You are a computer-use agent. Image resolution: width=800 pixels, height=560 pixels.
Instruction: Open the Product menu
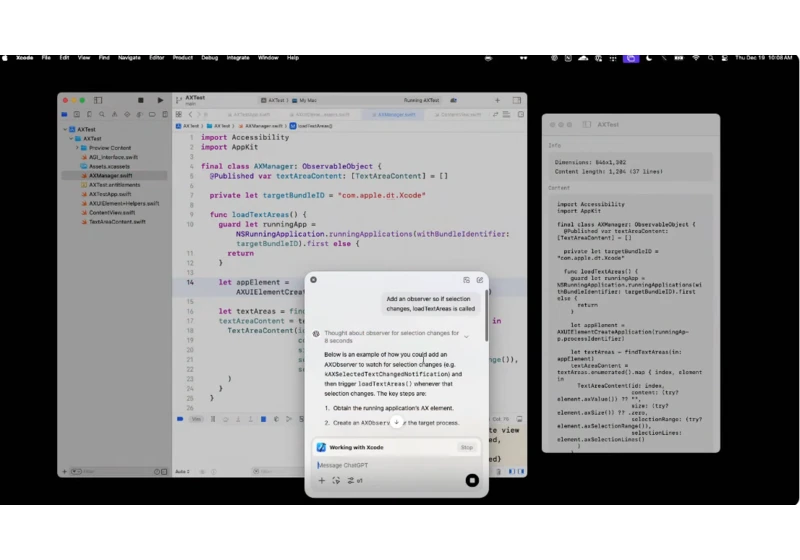183,58
